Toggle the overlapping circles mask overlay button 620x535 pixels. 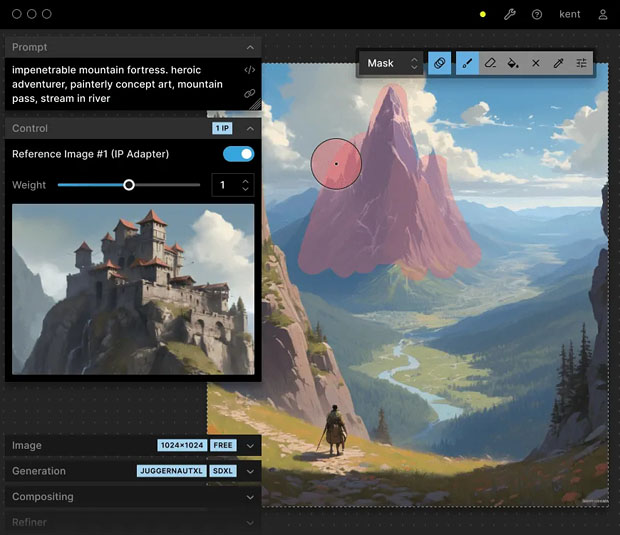pyautogui.click(x=439, y=63)
